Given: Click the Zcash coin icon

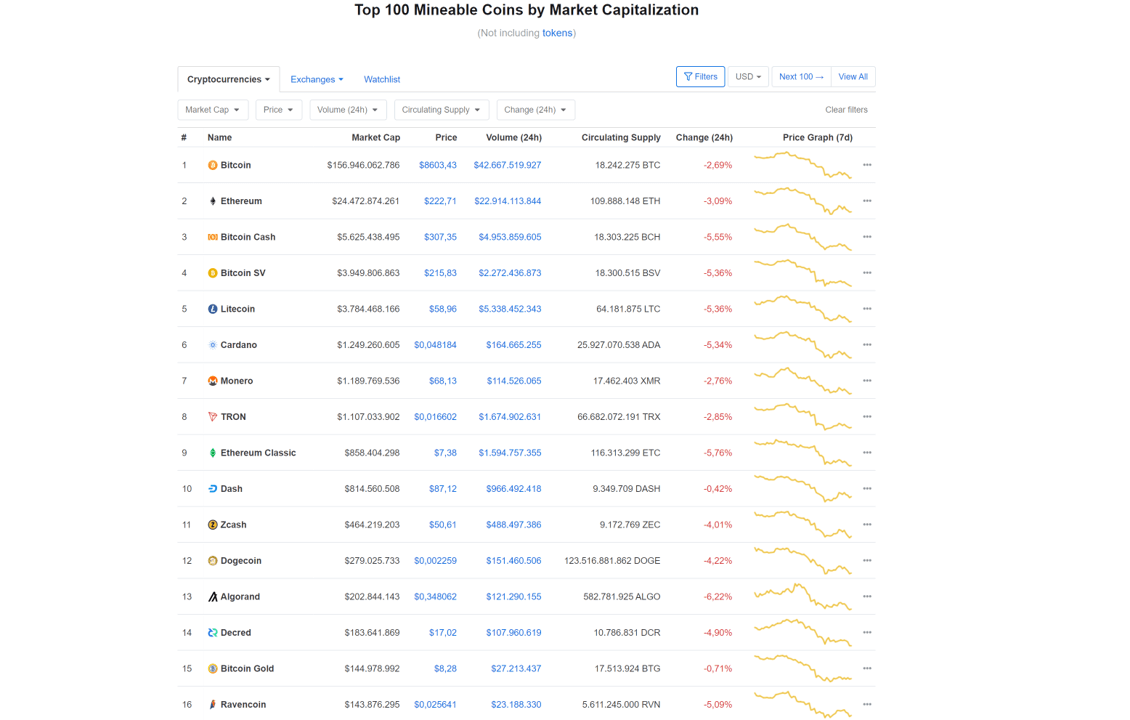Looking at the screenshot, I should 213,525.
